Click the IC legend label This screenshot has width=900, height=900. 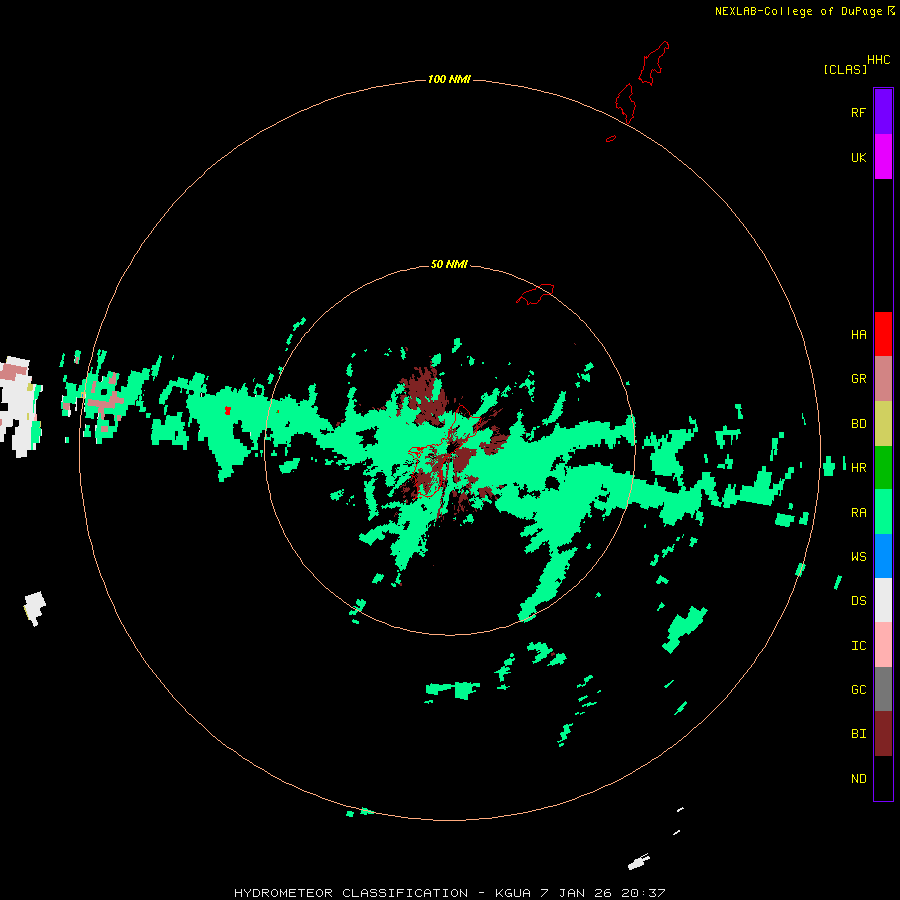pos(858,646)
